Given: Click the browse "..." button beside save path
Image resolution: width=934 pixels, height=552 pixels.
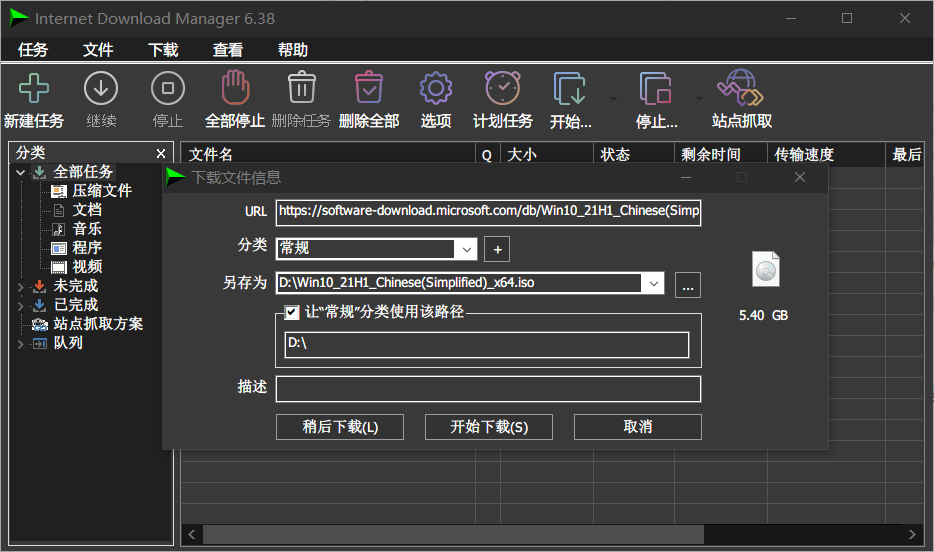Looking at the screenshot, I should click(x=687, y=285).
